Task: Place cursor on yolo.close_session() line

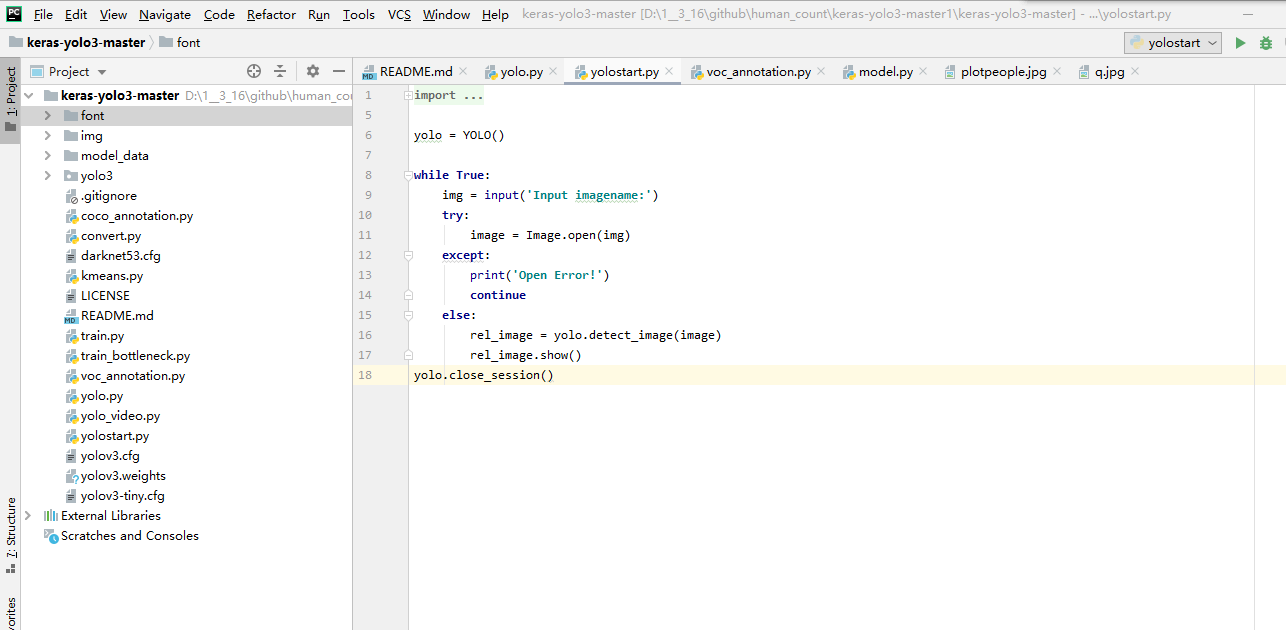Action: (x=484, y=375)
